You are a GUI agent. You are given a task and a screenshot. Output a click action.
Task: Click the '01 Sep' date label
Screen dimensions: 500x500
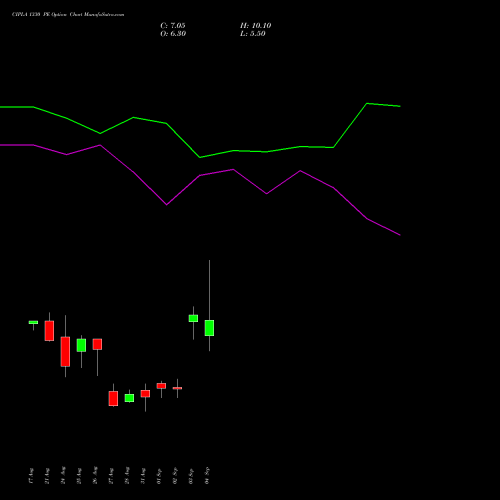[x=159, y=476]
